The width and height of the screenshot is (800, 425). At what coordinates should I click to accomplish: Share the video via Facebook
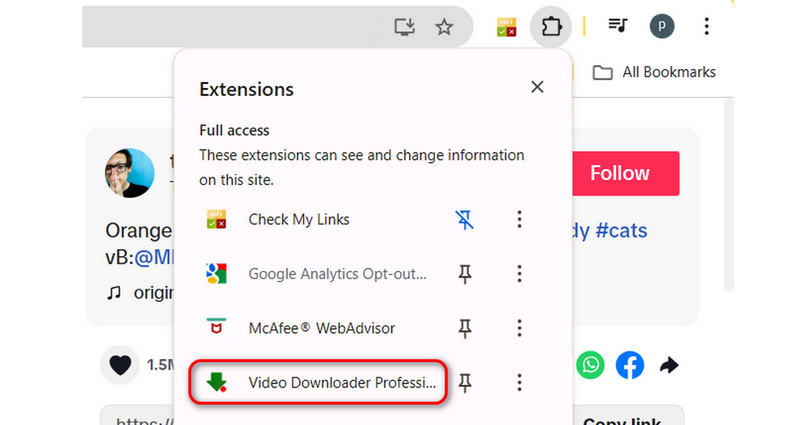(x=630, y=365)
